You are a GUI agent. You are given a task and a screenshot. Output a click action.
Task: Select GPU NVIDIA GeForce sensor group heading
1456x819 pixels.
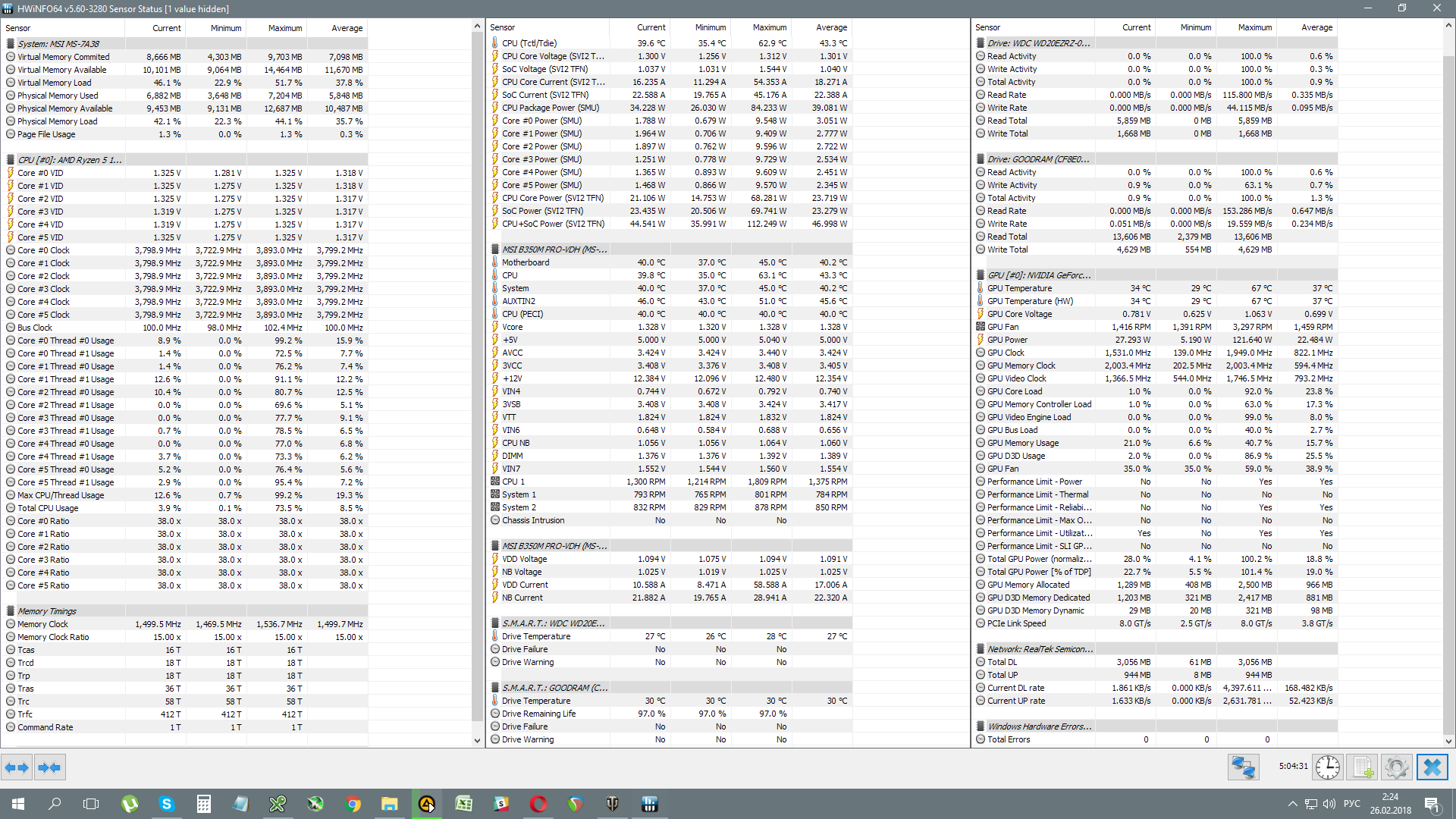click(1038, 275)
